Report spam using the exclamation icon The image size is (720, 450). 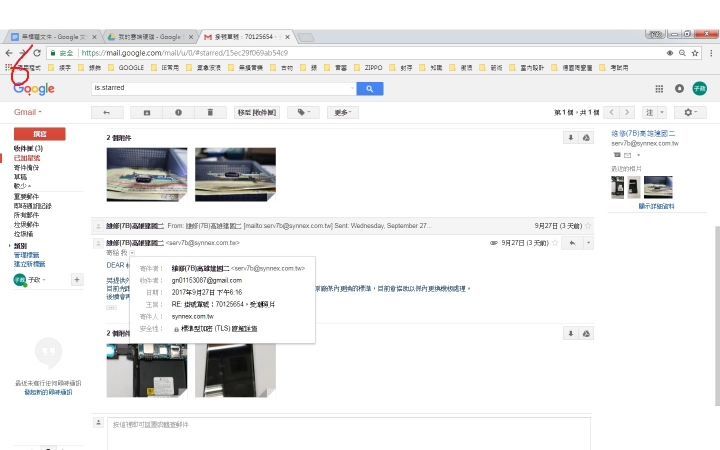(x=178, y=112)
